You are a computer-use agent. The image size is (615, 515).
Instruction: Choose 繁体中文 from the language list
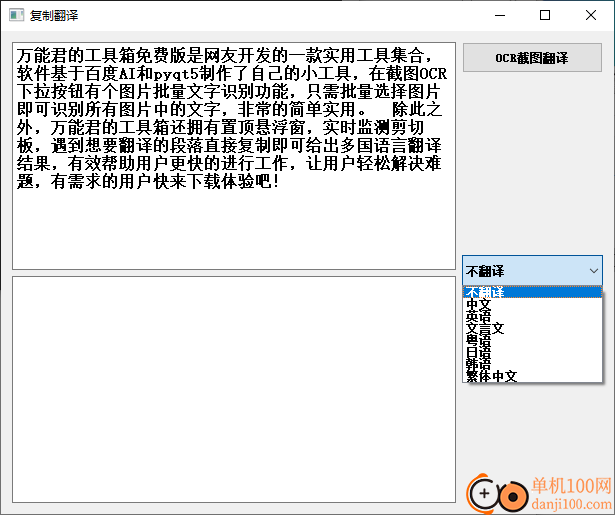tap(532, 376)
